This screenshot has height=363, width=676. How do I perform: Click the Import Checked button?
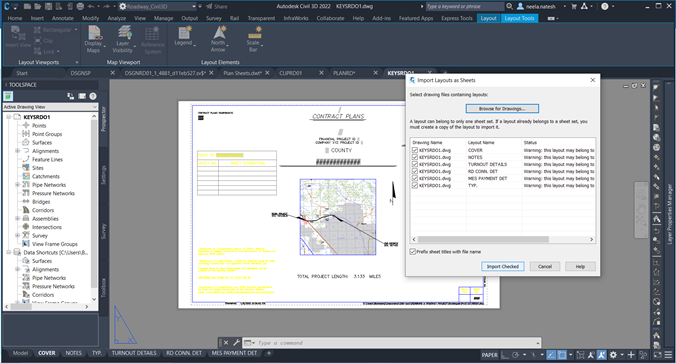(503, 266)
